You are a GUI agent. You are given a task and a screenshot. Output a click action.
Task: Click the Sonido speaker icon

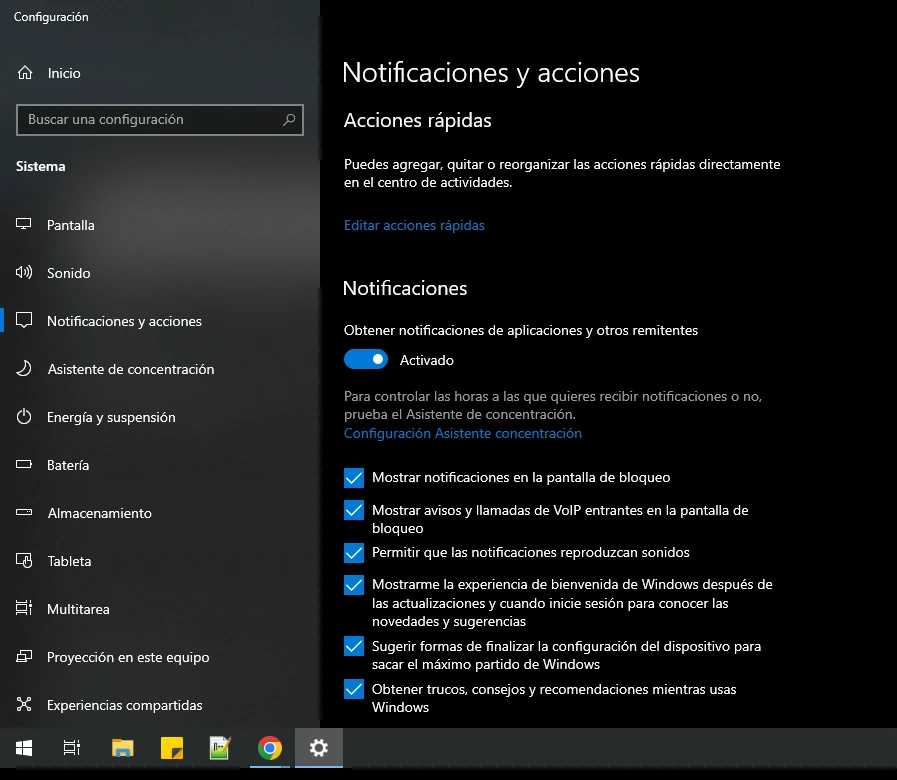[23, 272]
